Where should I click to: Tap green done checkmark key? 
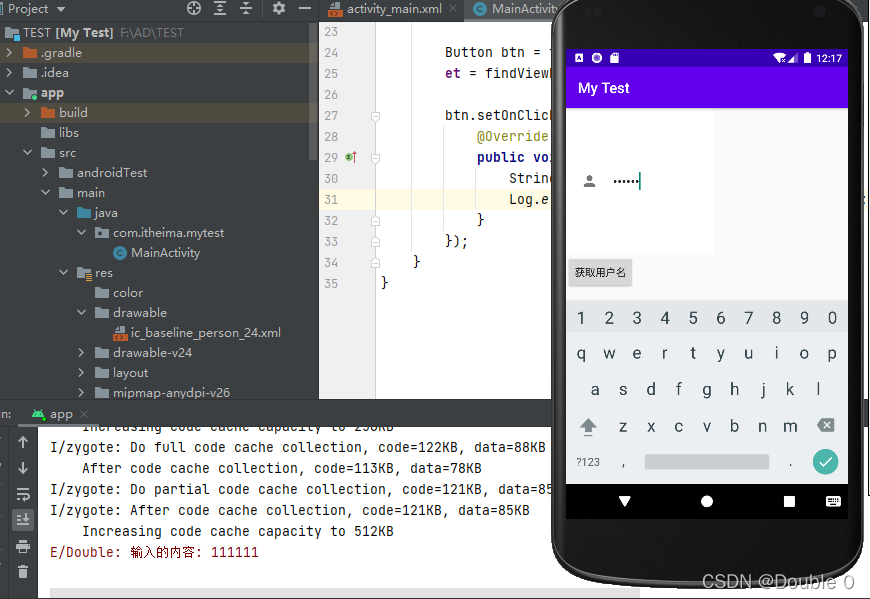tap(826, 461)
